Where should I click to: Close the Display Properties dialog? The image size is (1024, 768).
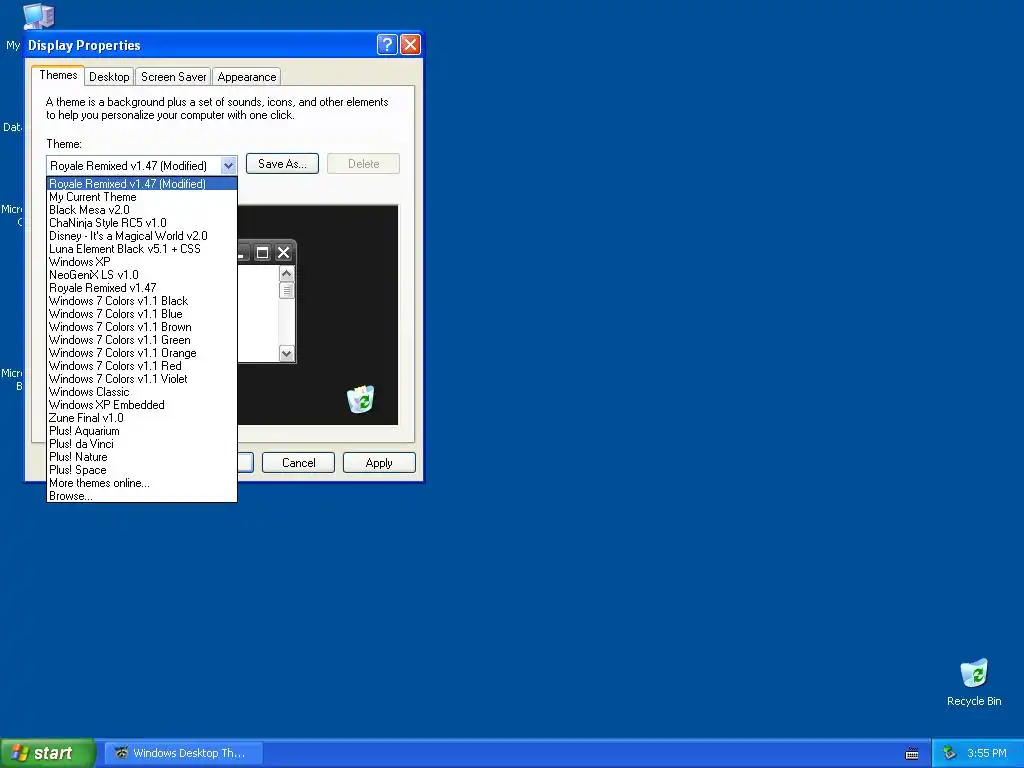click(x=410, y=44)
